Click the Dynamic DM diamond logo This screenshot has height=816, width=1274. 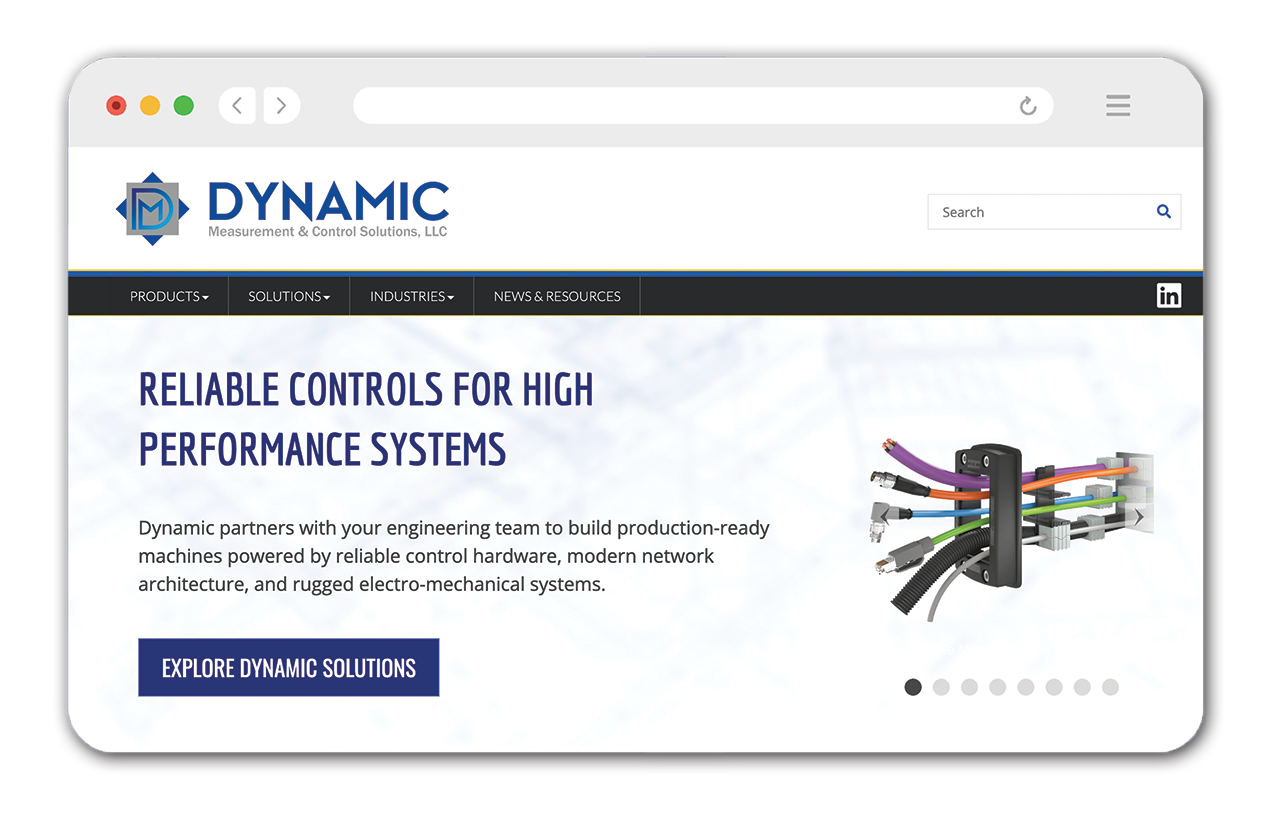click(153, 209)
